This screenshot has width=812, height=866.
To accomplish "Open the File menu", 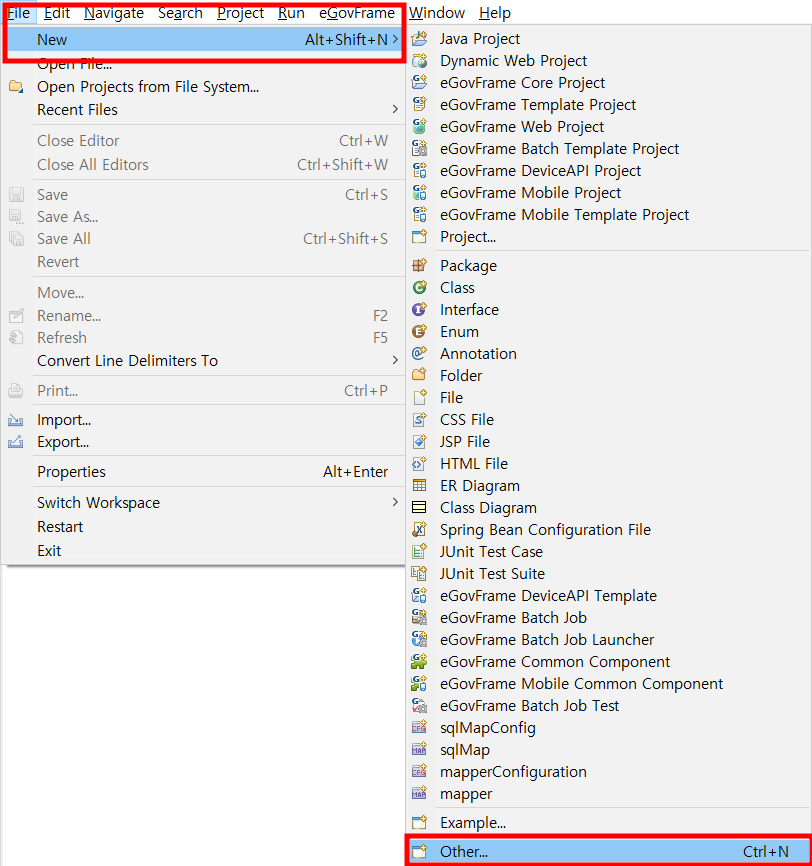I will pyautogui.click(x=19, y=13).
